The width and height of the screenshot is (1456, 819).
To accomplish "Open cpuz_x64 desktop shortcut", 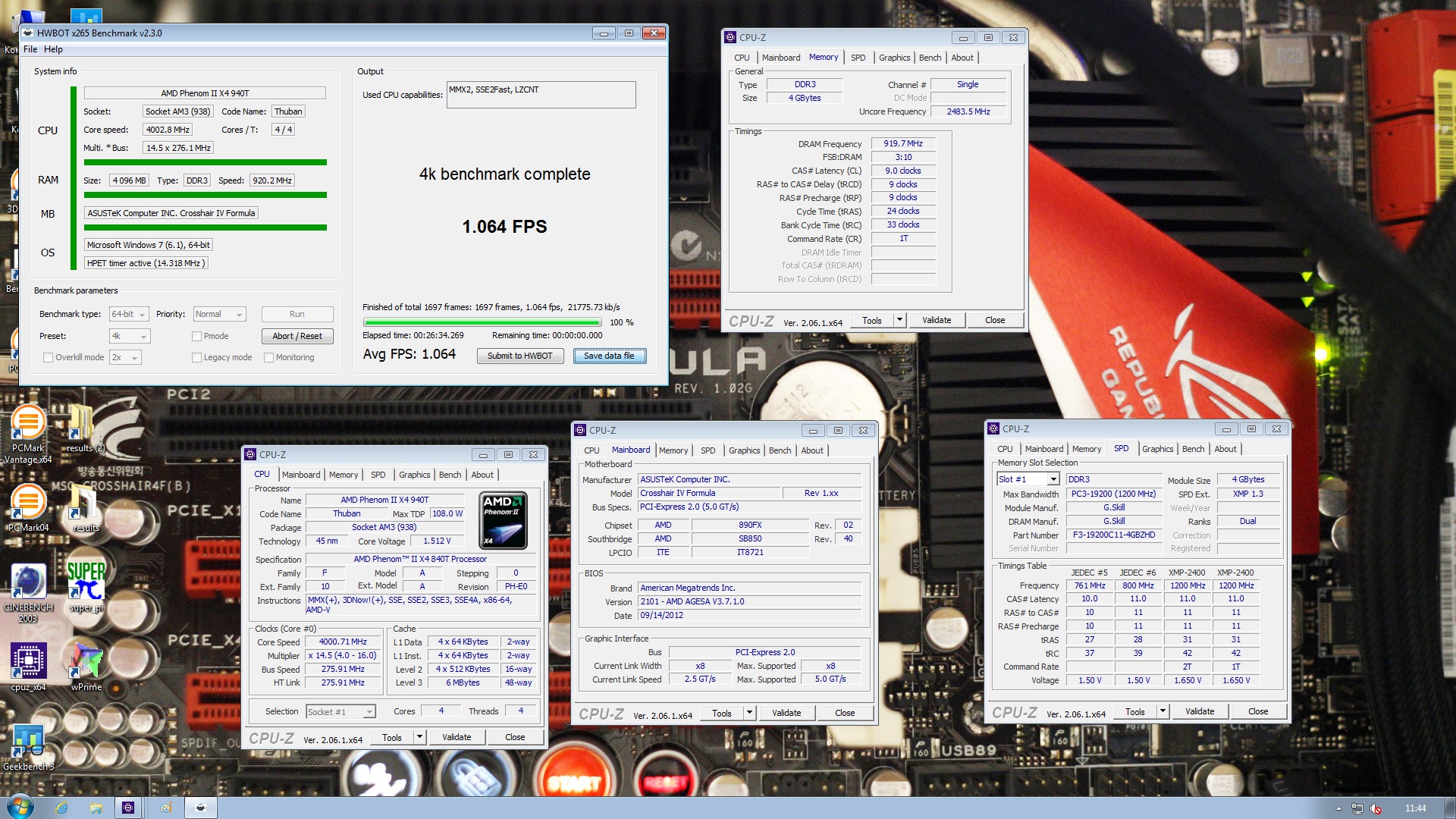I will pos(28,667).
